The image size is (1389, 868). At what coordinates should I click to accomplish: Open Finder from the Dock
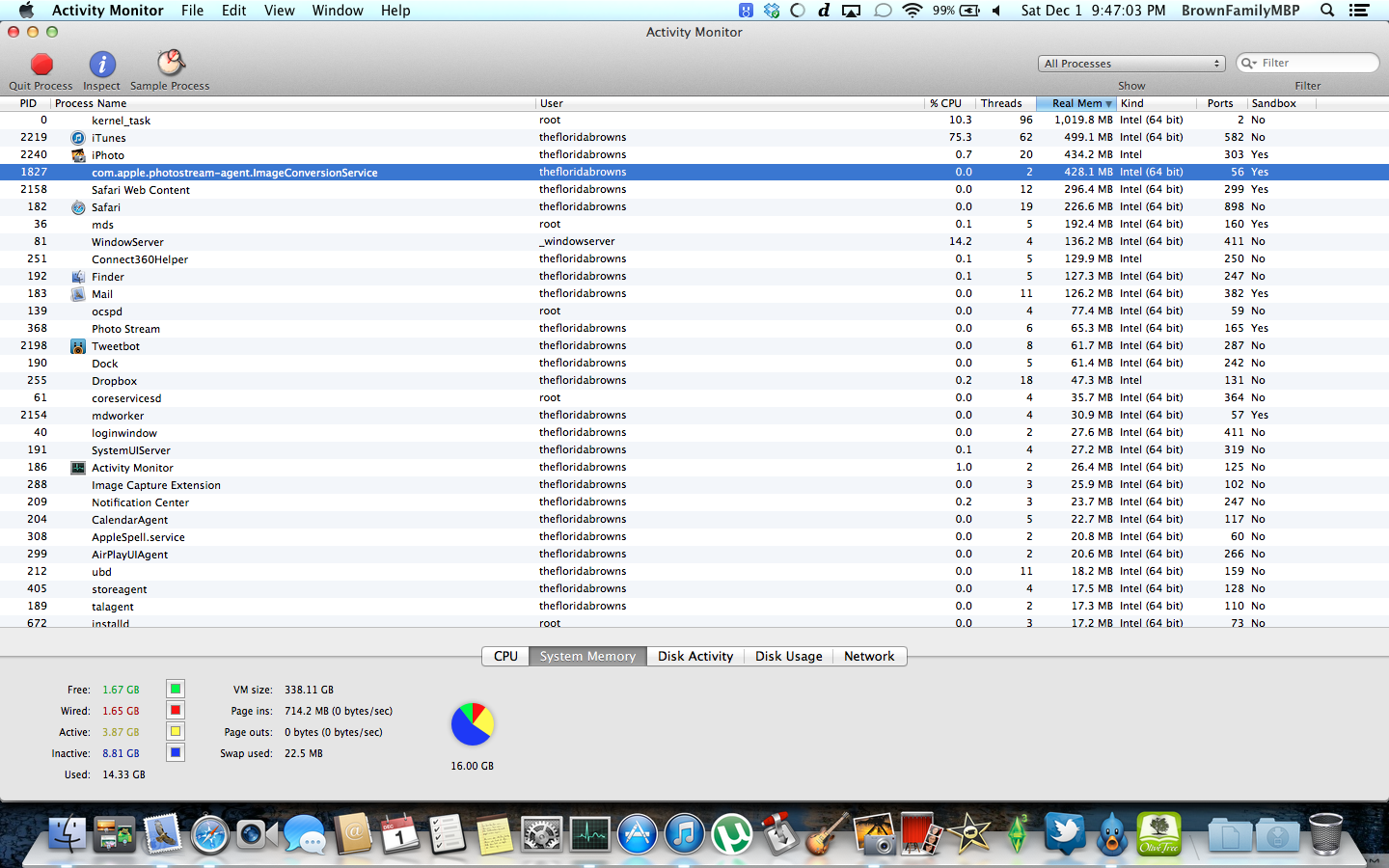[68, 834]
